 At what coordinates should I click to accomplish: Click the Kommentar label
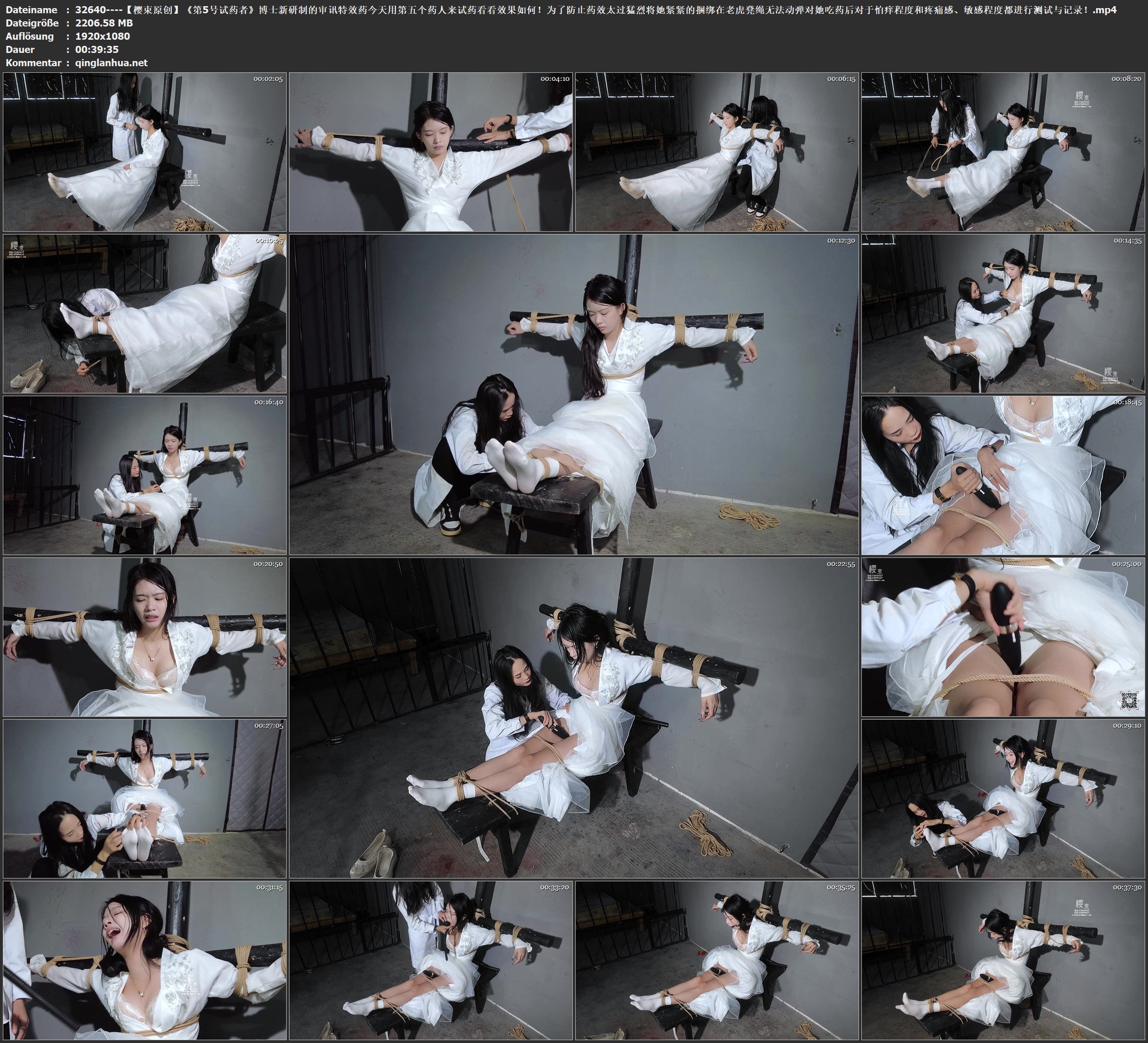(x=33, y=62)
